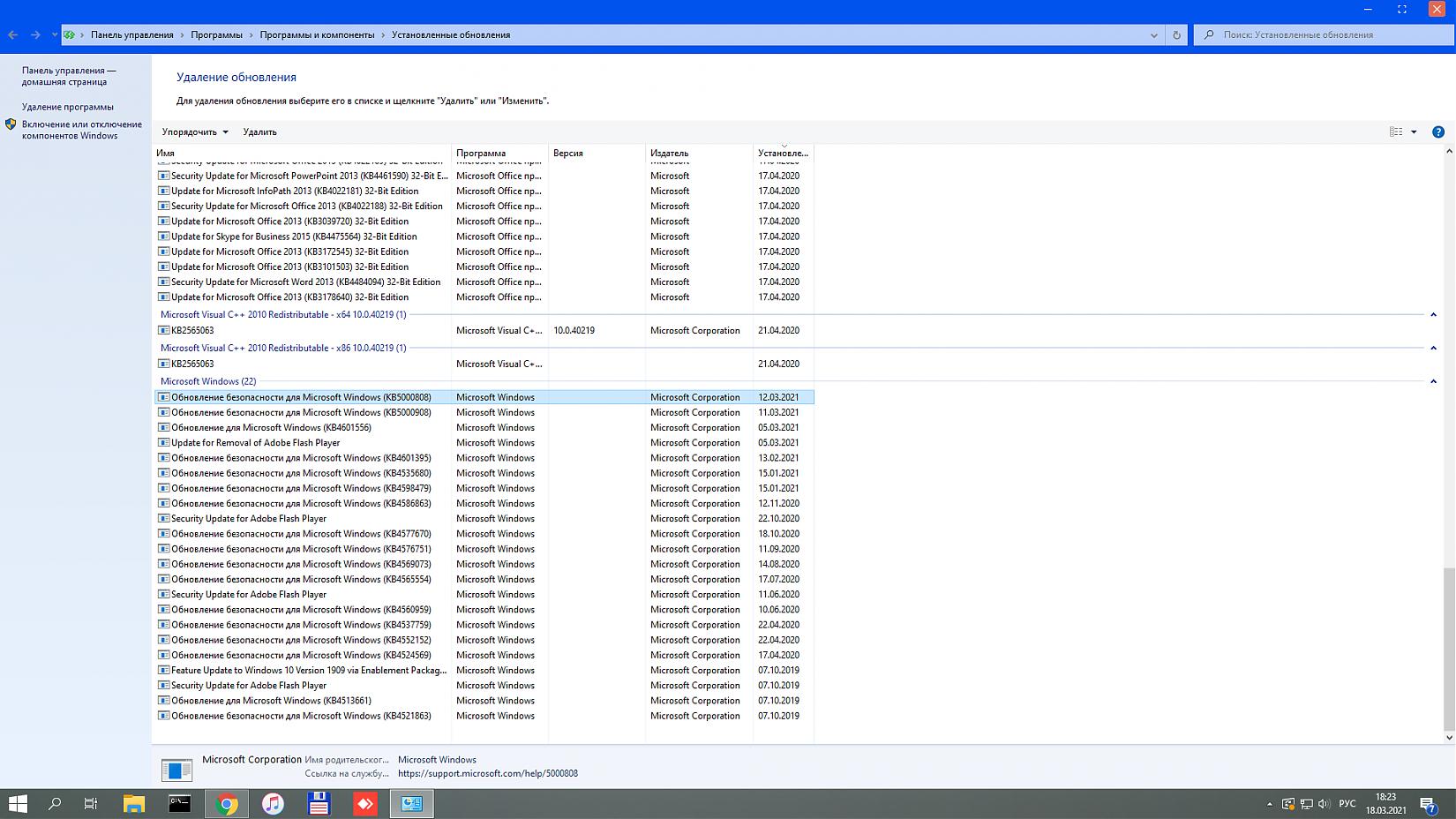Image resolution: width=1456 pixels, height=819 pixels.
Task: Open the Удаление программы link
Action: point(68,107)
